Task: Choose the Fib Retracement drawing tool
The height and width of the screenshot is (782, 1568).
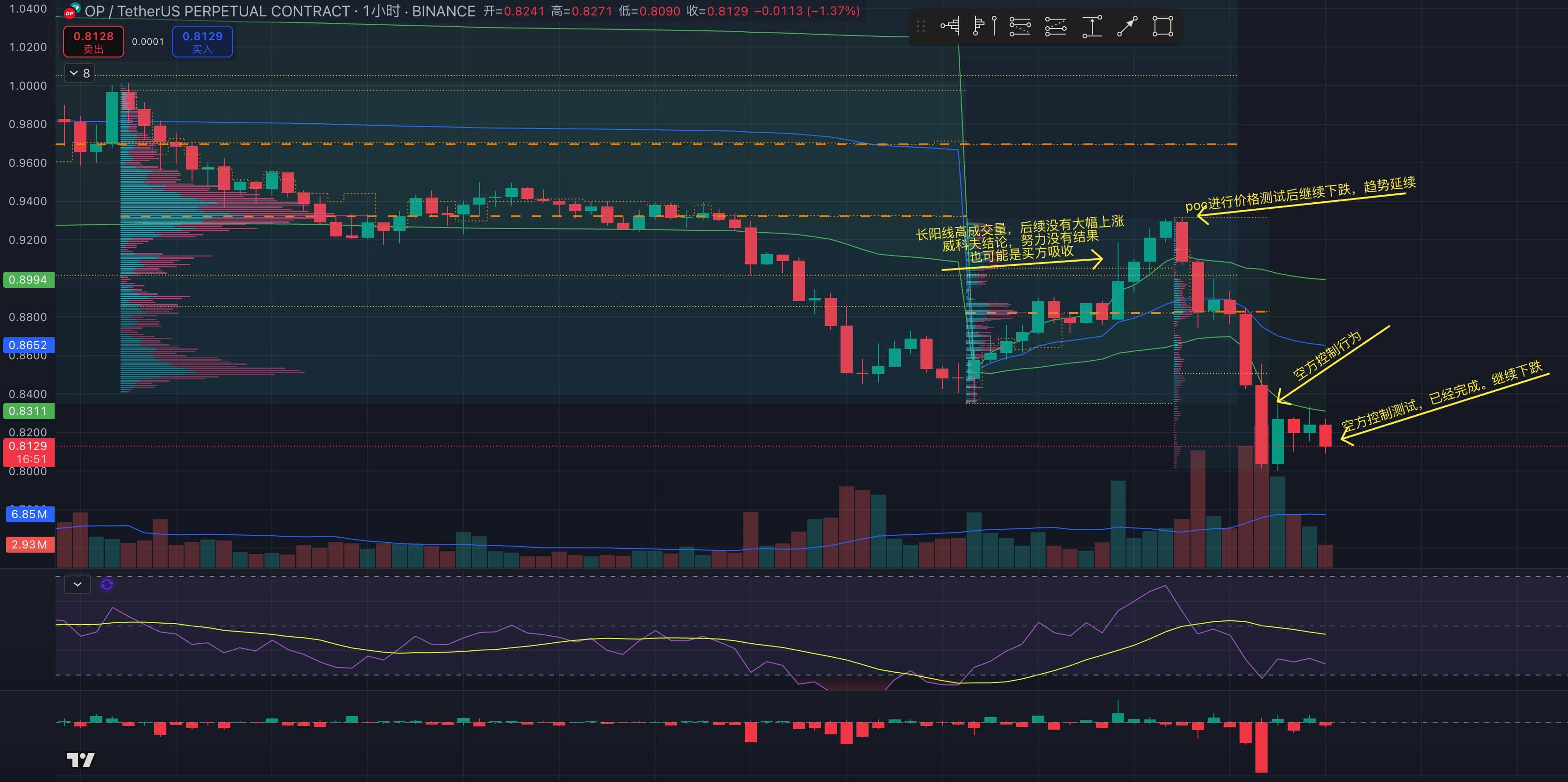Action: pos(1020,26)
